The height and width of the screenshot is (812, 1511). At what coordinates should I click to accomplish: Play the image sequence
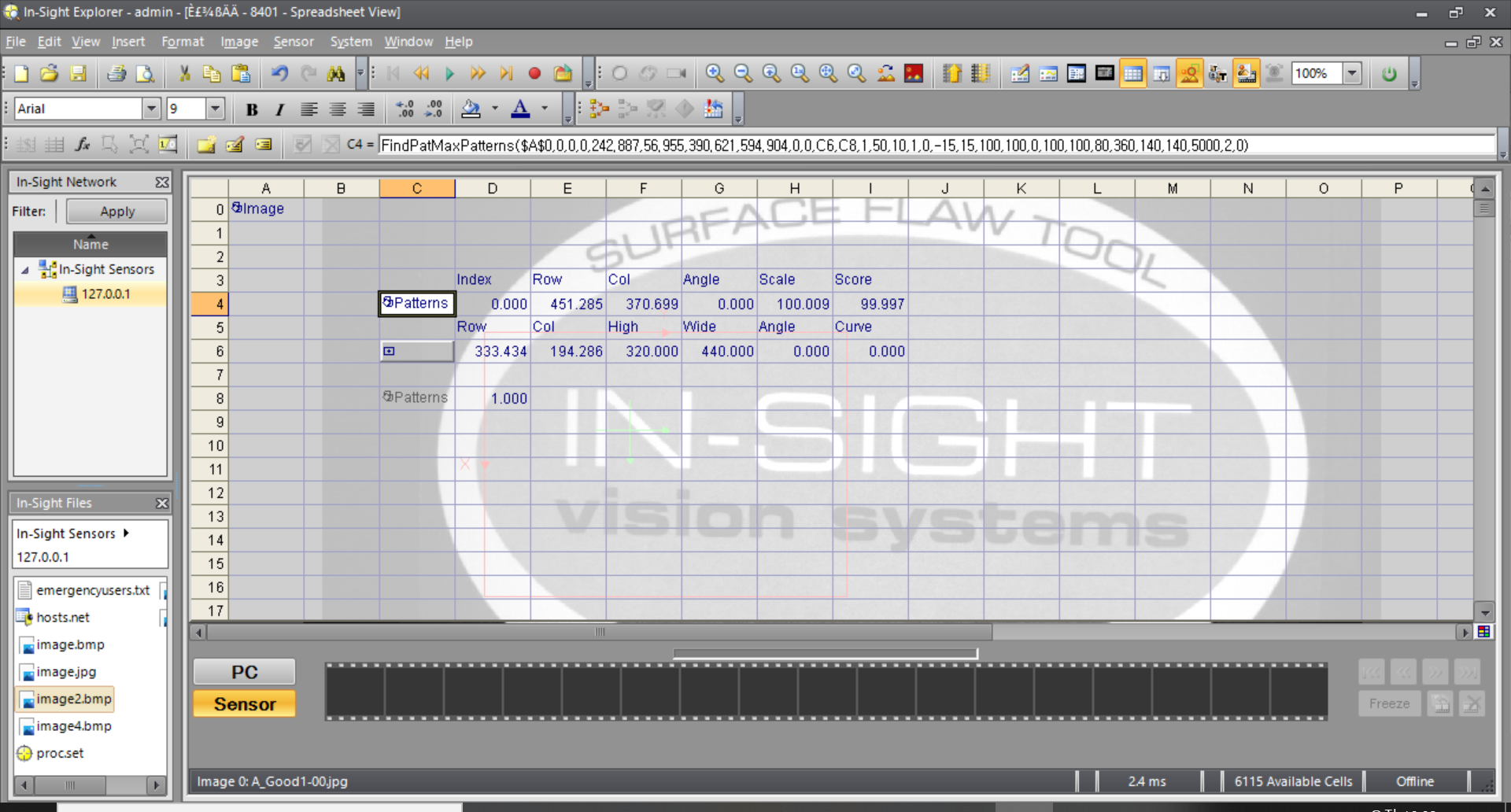449,74
